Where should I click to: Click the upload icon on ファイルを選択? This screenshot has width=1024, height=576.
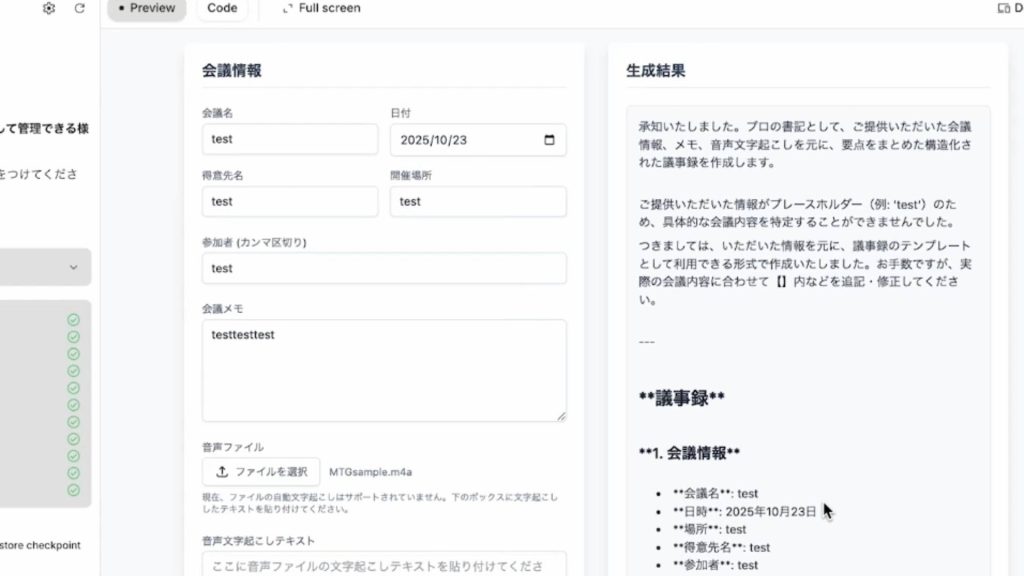point(222,472)
